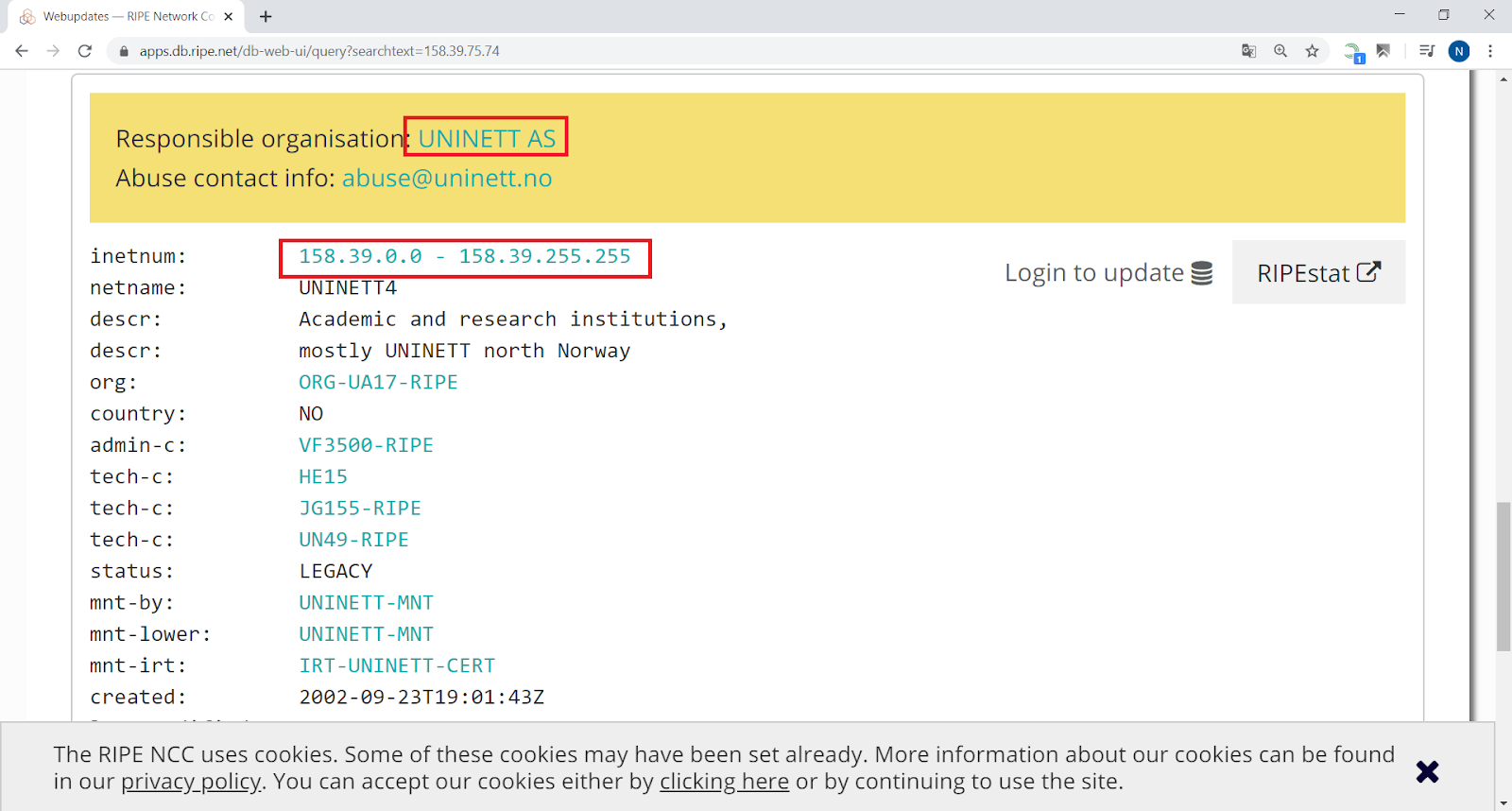Select netname value UNINETT4
1512x811 pixels.
click(x=348, y=287)
